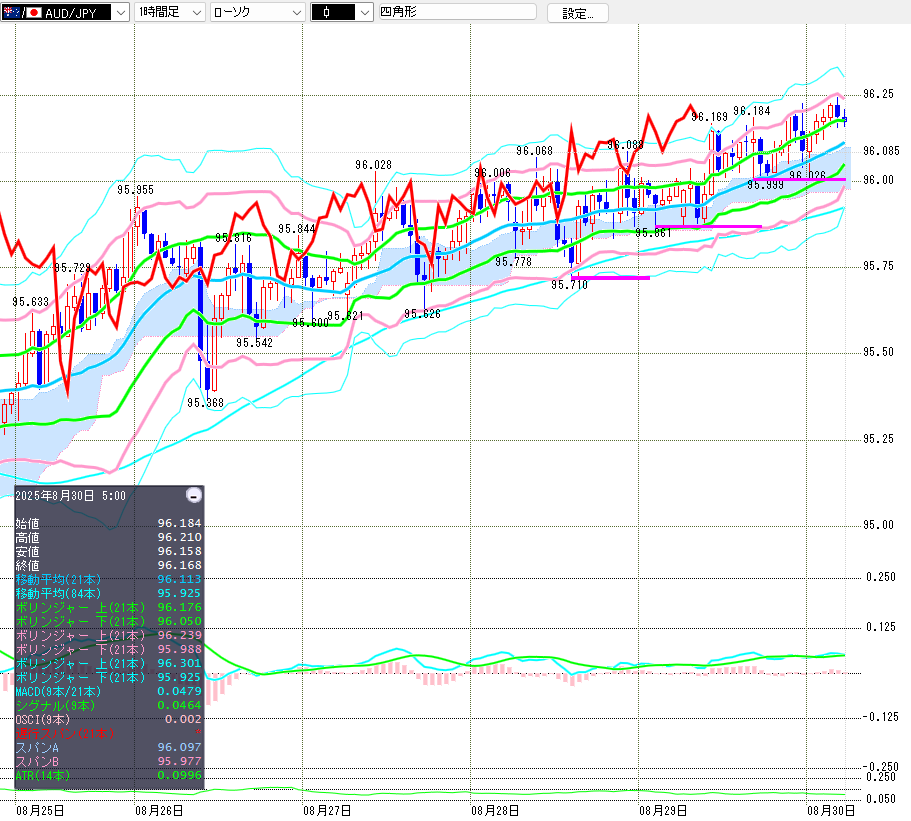The image size is (911, 821).
Task: Click the 95.626 low price label
Action: 422,314
